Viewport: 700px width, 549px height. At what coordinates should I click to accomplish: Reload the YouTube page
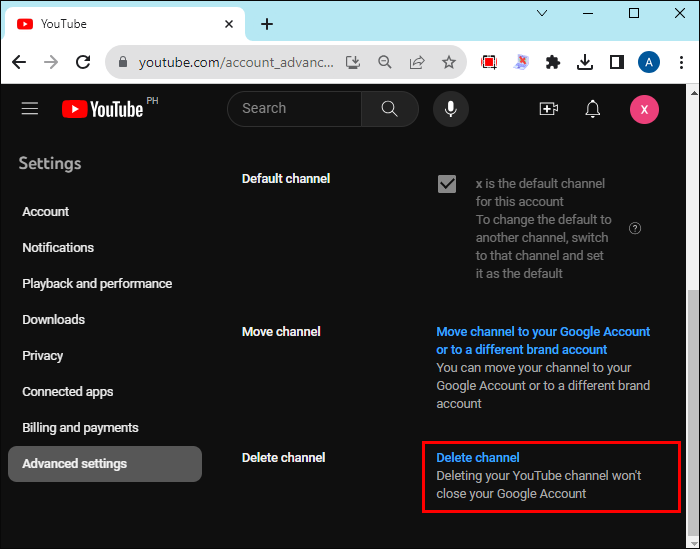click(83, 62)
